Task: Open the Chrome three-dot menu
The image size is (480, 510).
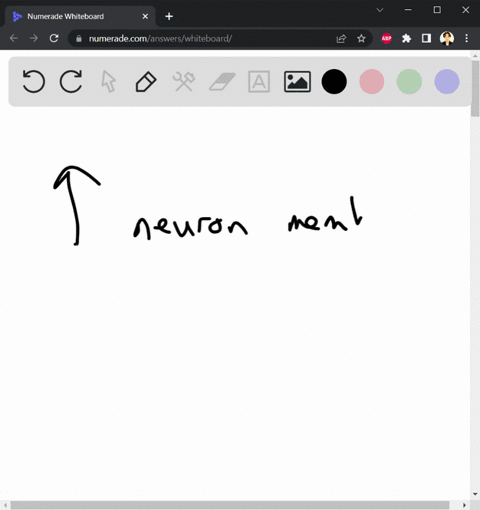Action: coord(467,38)
